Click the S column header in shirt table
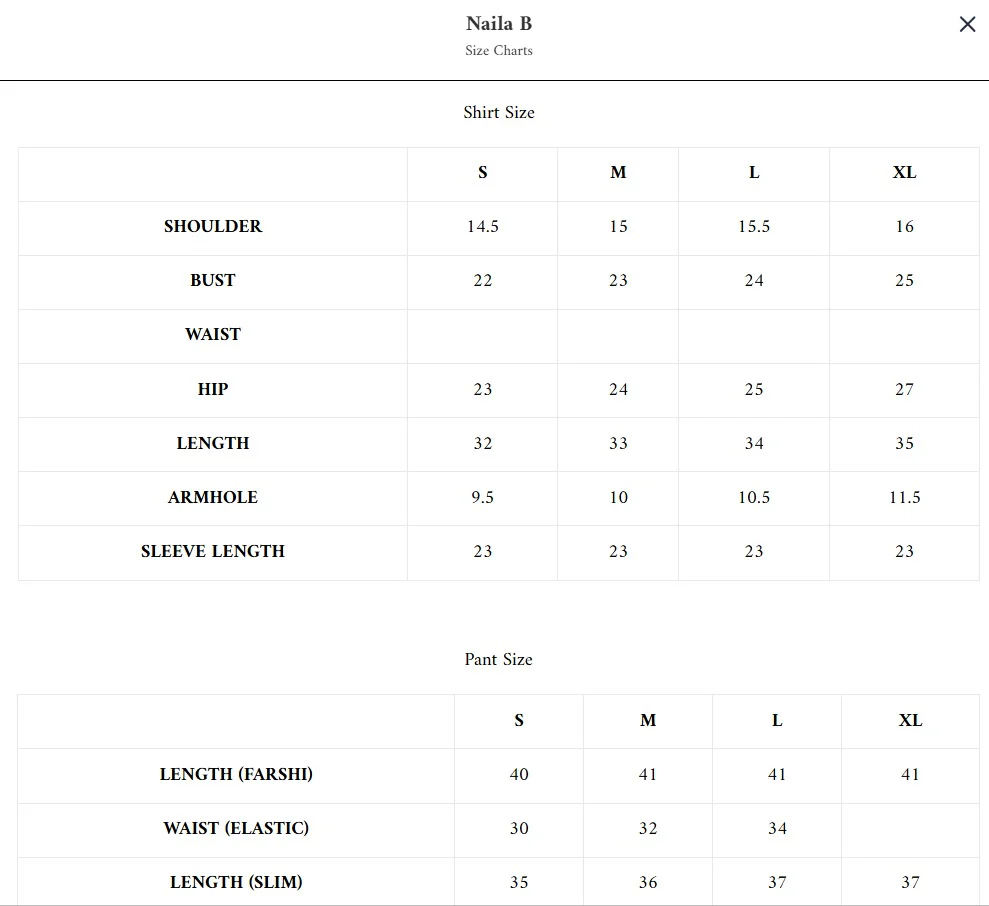The image size is (989, 906). (483, 172)
